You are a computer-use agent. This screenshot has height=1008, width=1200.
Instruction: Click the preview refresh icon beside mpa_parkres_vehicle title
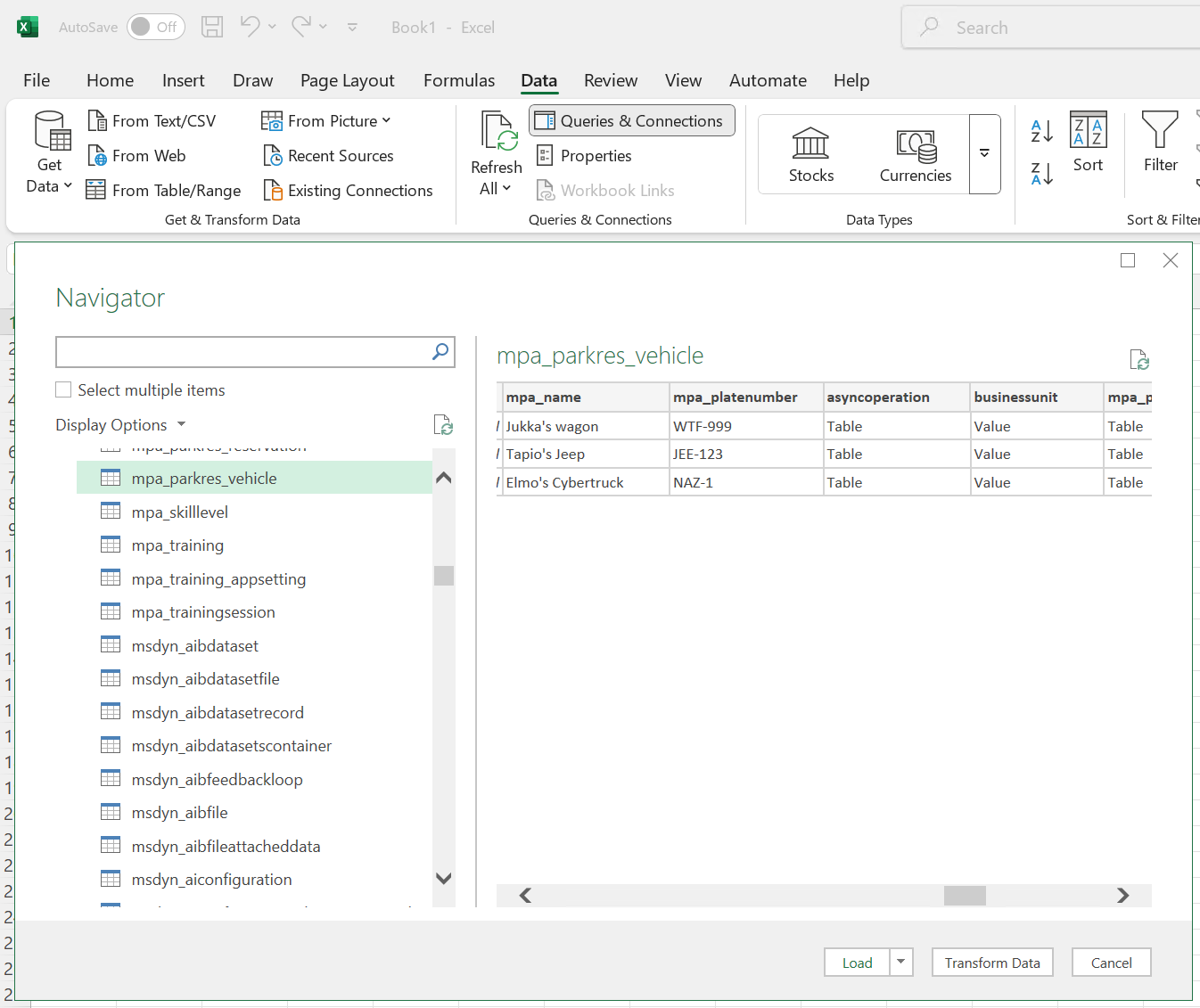pos(1139,359)
